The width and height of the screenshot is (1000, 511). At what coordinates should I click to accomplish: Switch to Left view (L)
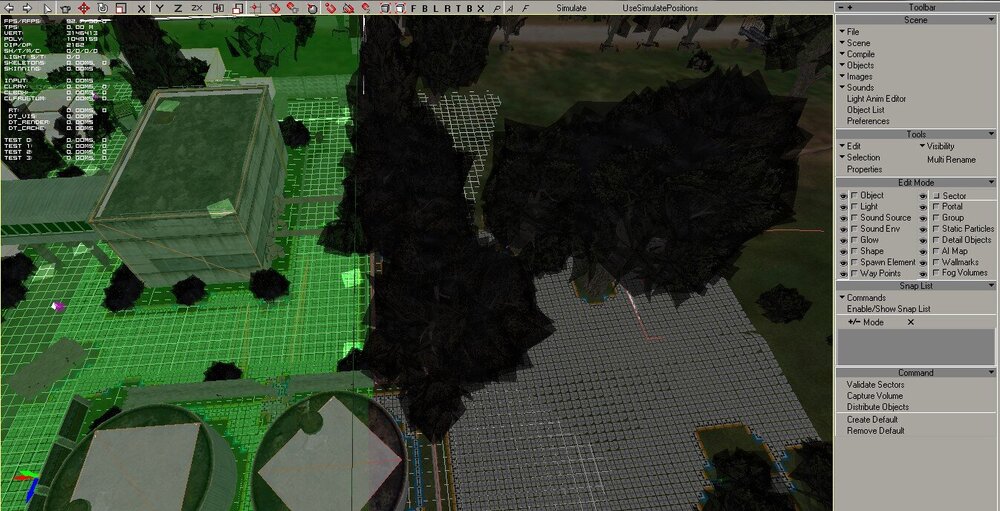click(436, 8)
